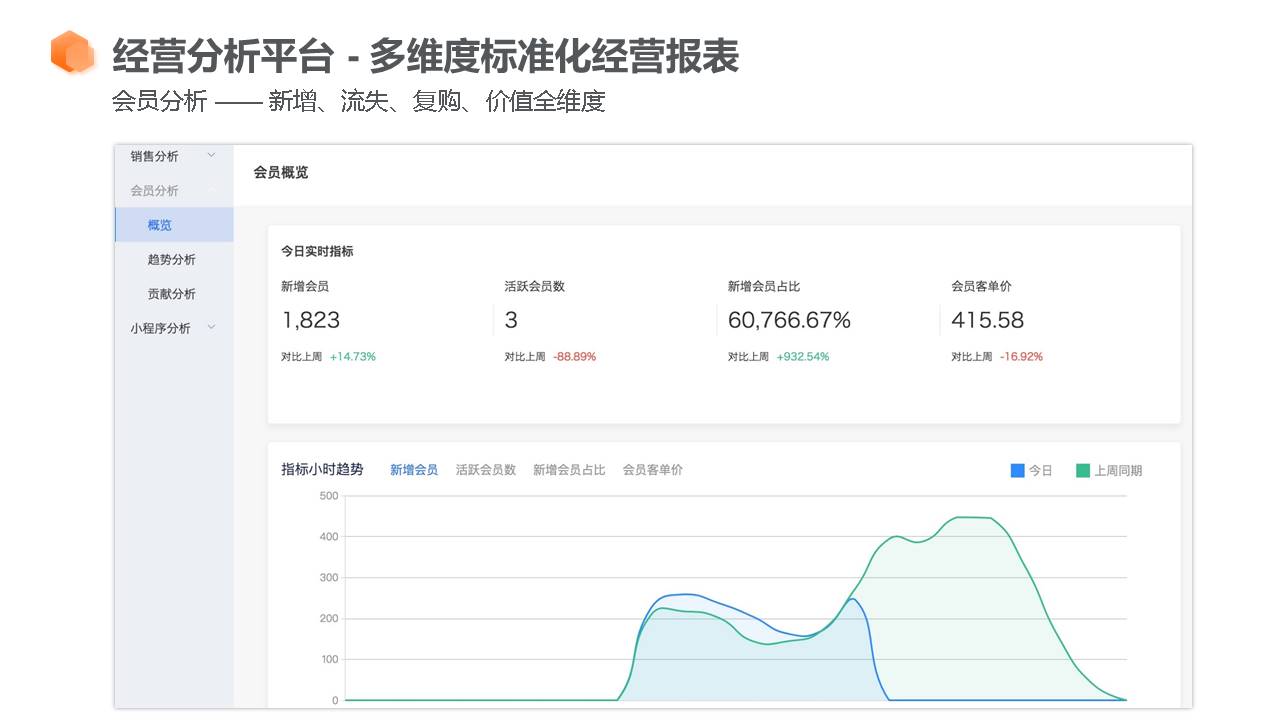The image size is (1280, 720).
Task: Click the 200 y-axis label
Action: click(x=329, y=619)
